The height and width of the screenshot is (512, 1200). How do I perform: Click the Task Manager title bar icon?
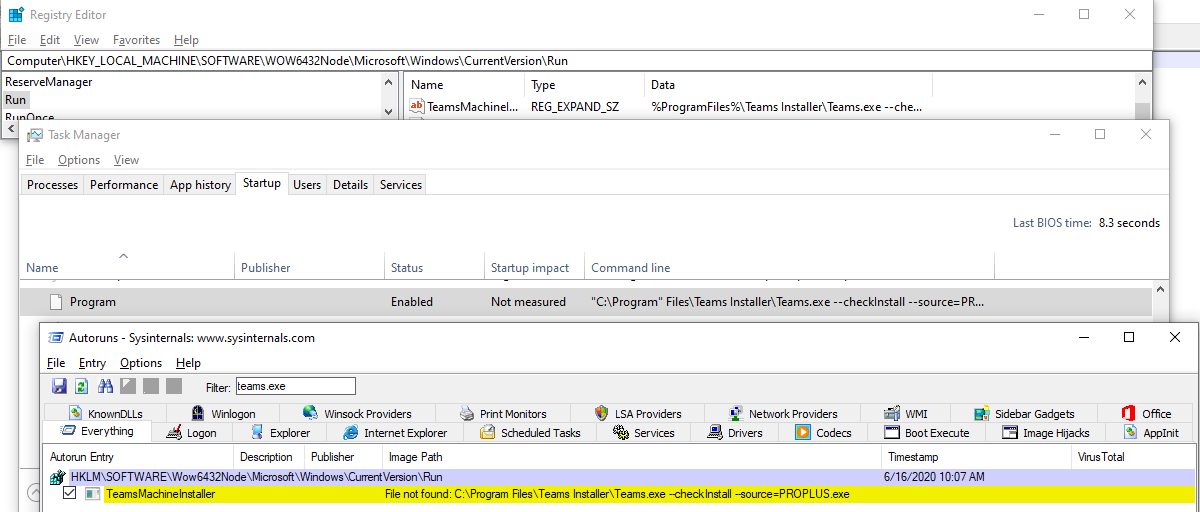click(x=35, y=135)
